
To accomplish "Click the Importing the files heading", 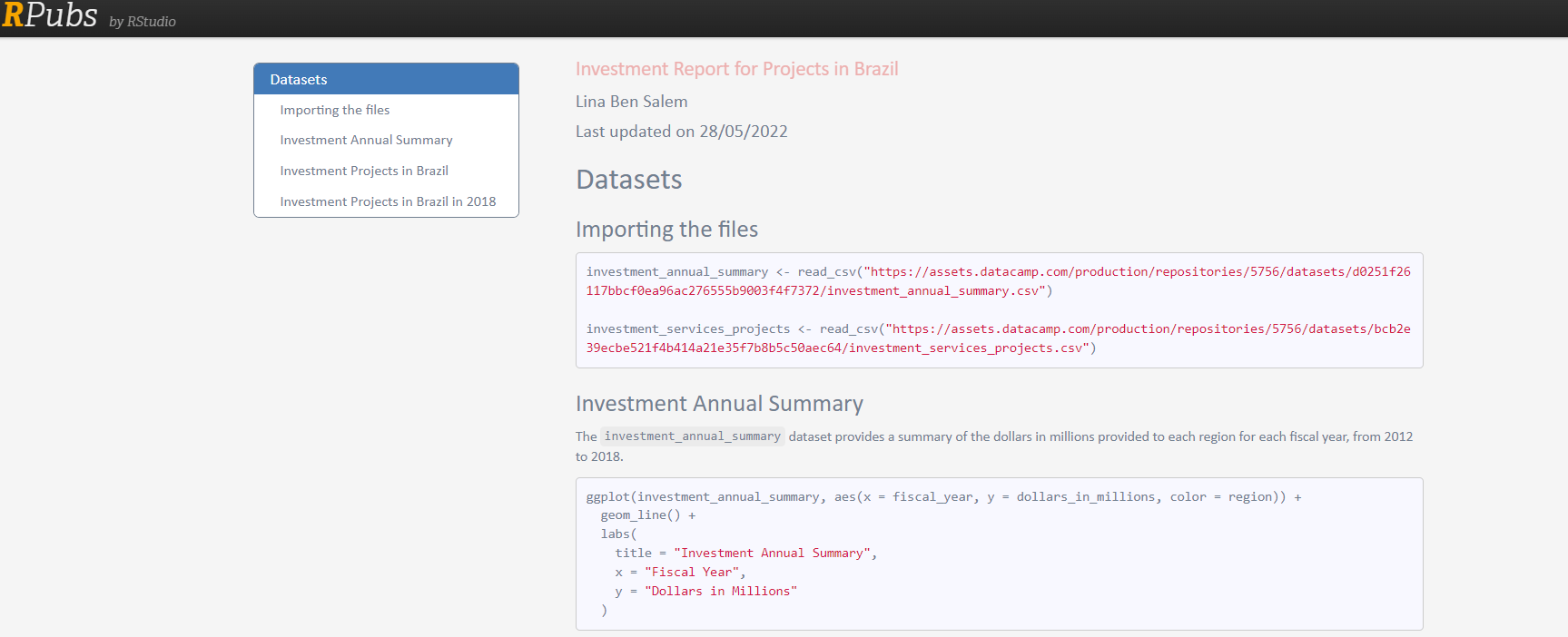I will click(666, 230).
